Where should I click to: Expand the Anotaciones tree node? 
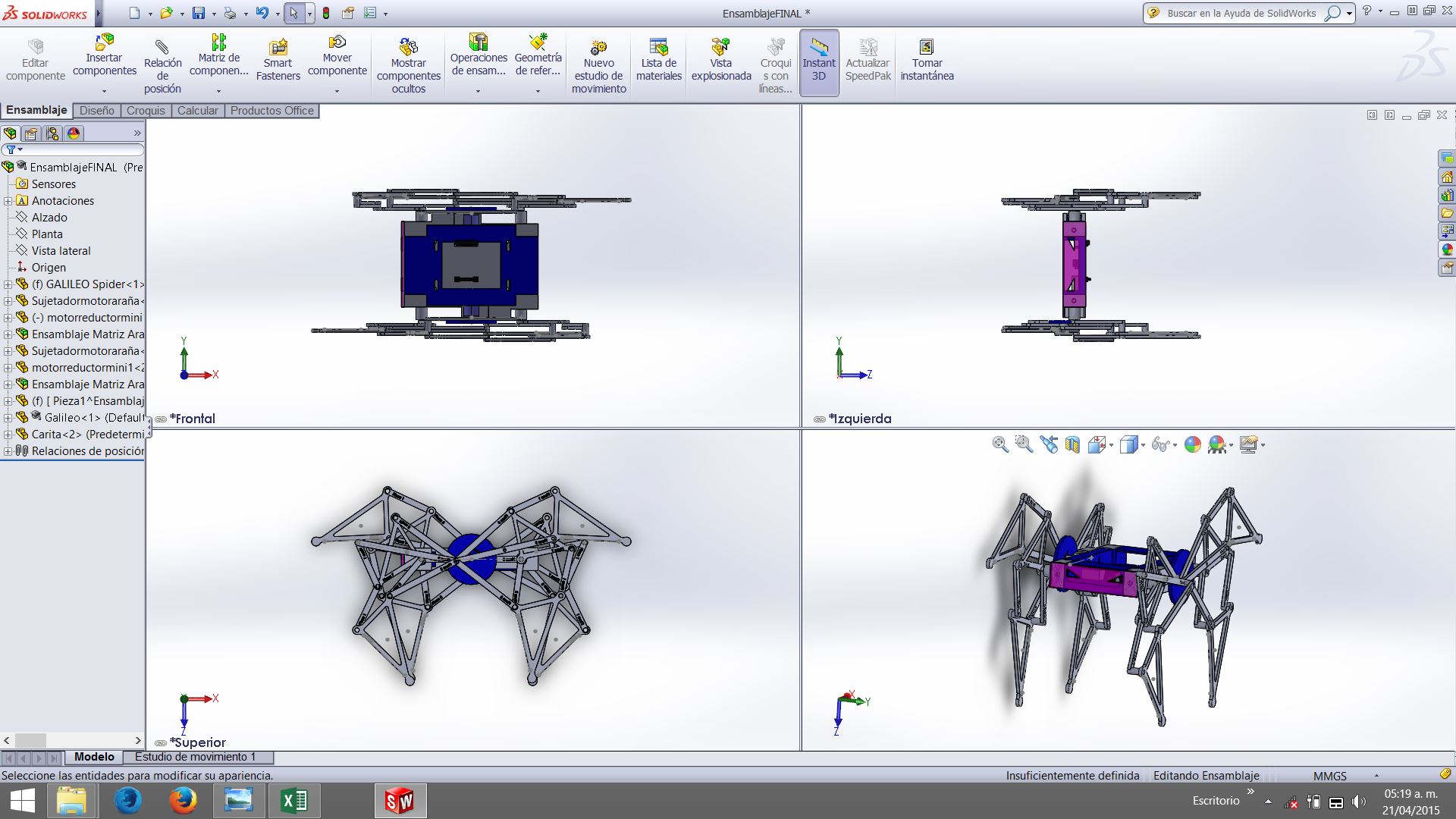pyautogui.click(x=8, y=201)
